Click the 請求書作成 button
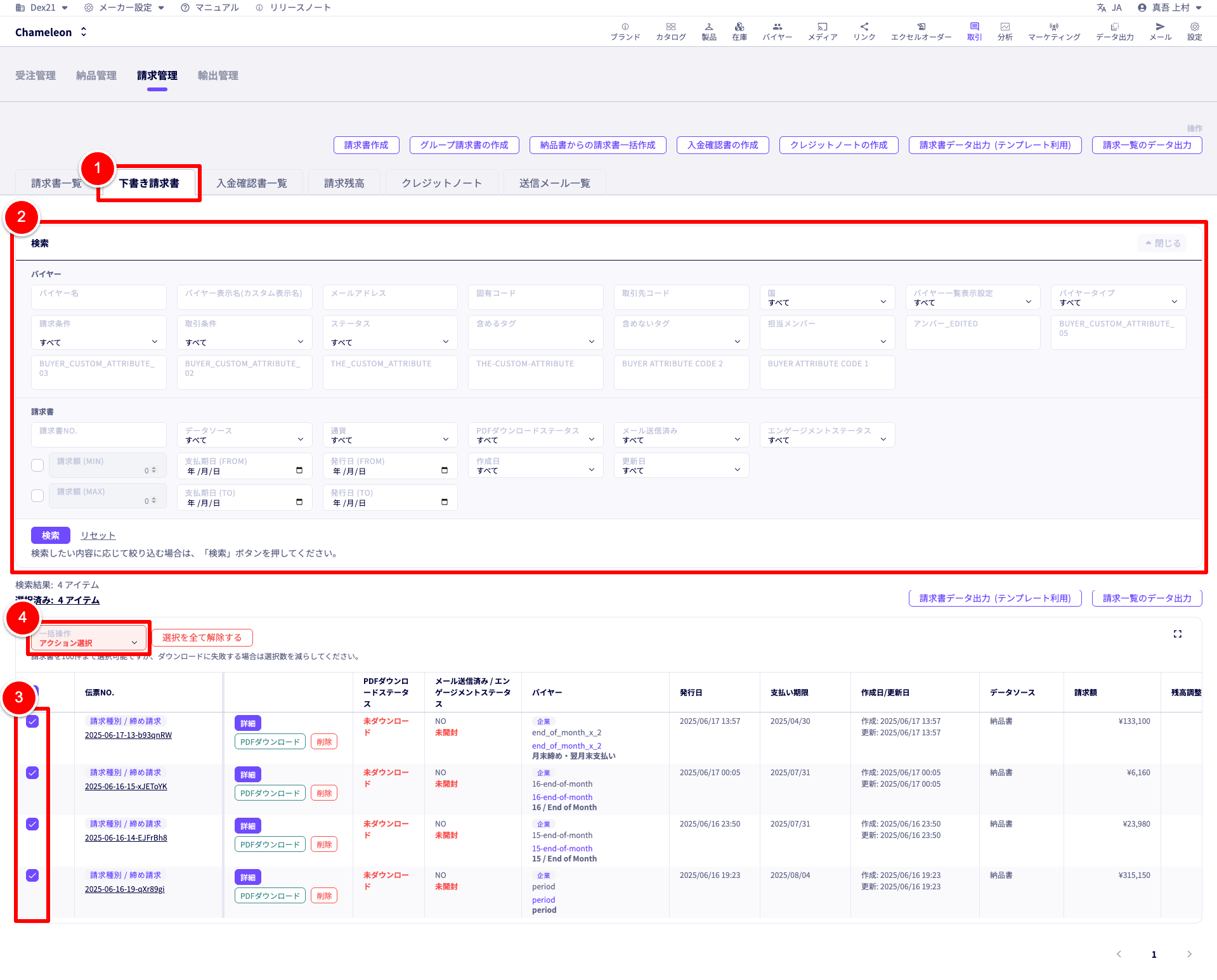Screen dimensions: 1217x980 click(366, 145)
